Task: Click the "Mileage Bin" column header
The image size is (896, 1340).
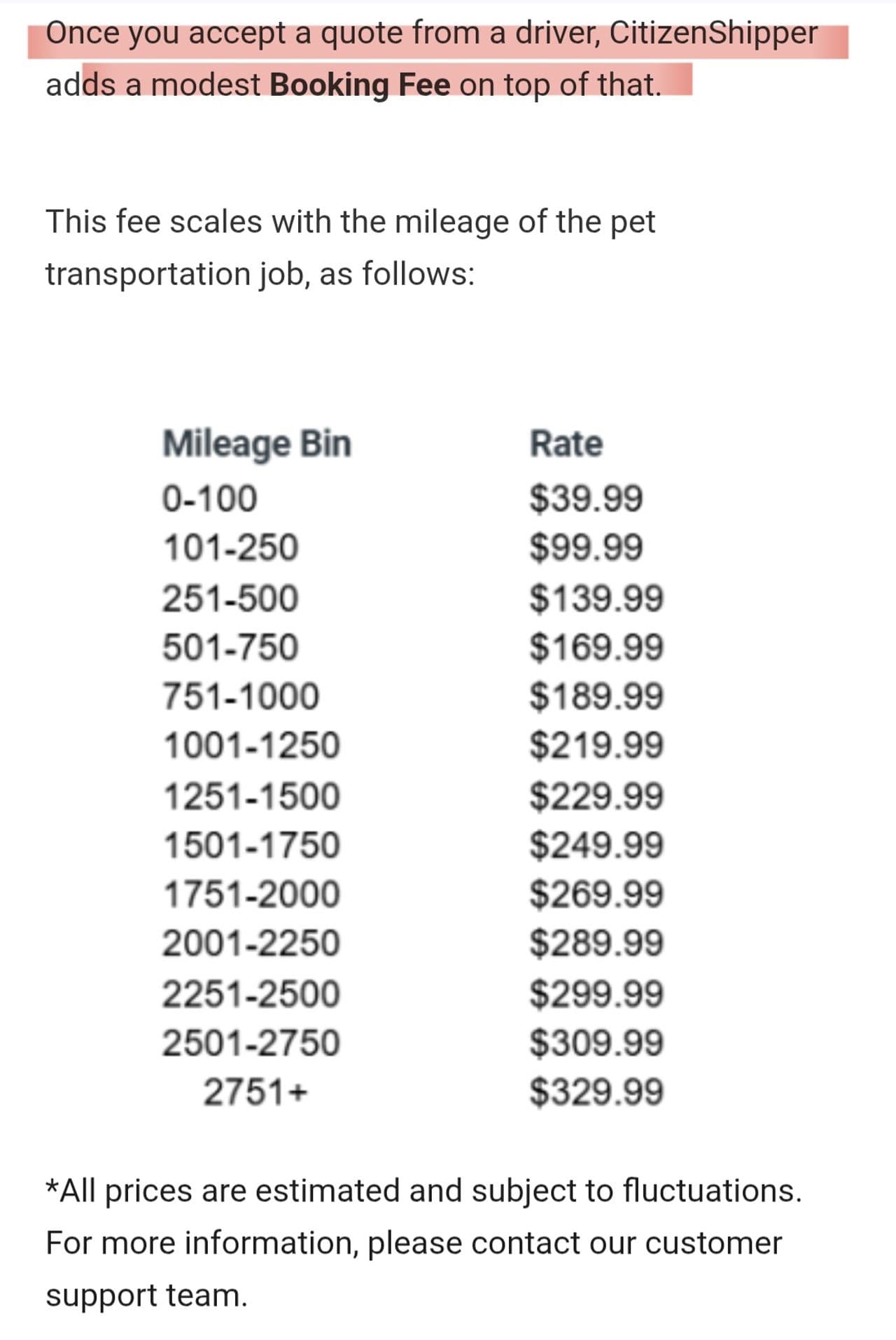Action: [256, 444]
